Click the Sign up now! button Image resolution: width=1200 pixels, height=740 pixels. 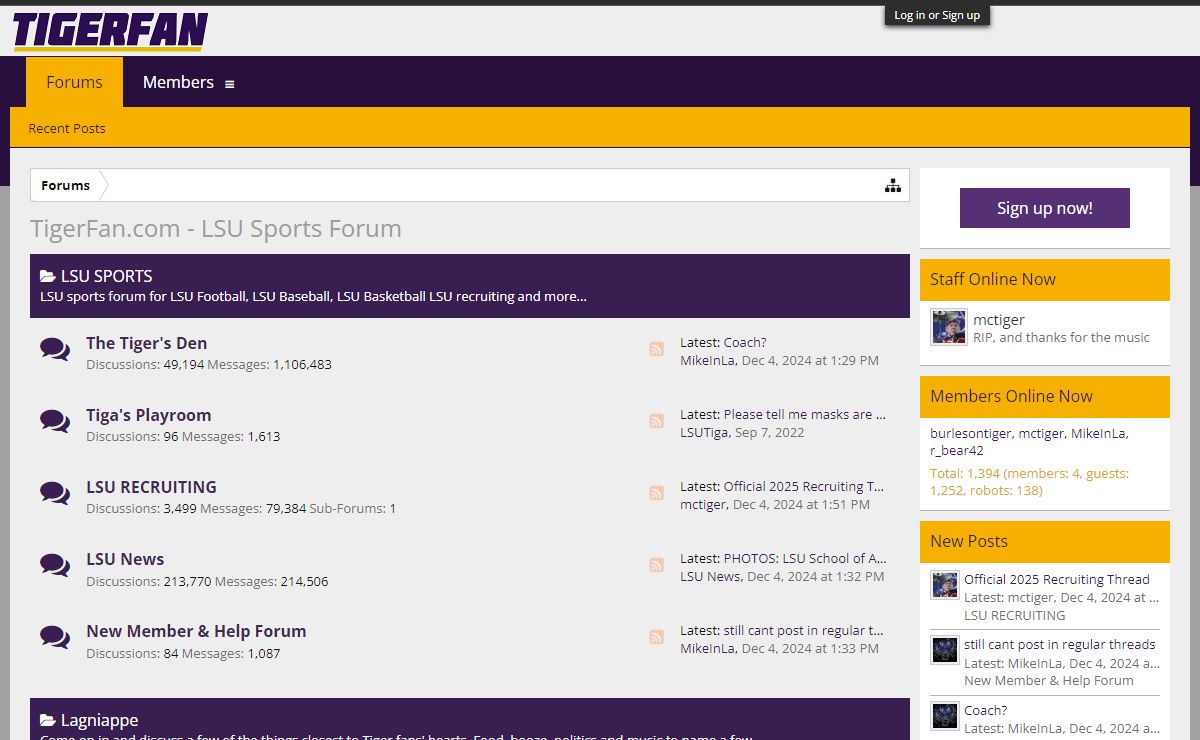point(1045,208)
